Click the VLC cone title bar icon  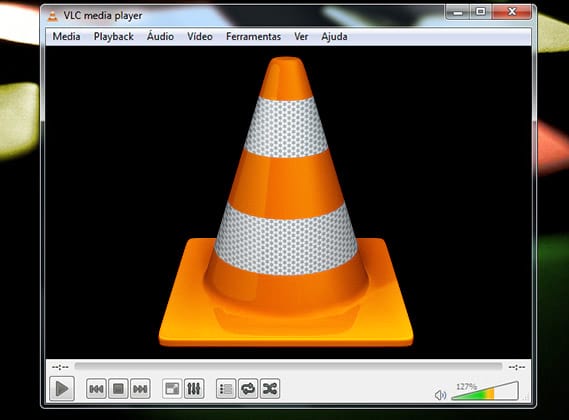pyautogui.click(x=53, y=16)
